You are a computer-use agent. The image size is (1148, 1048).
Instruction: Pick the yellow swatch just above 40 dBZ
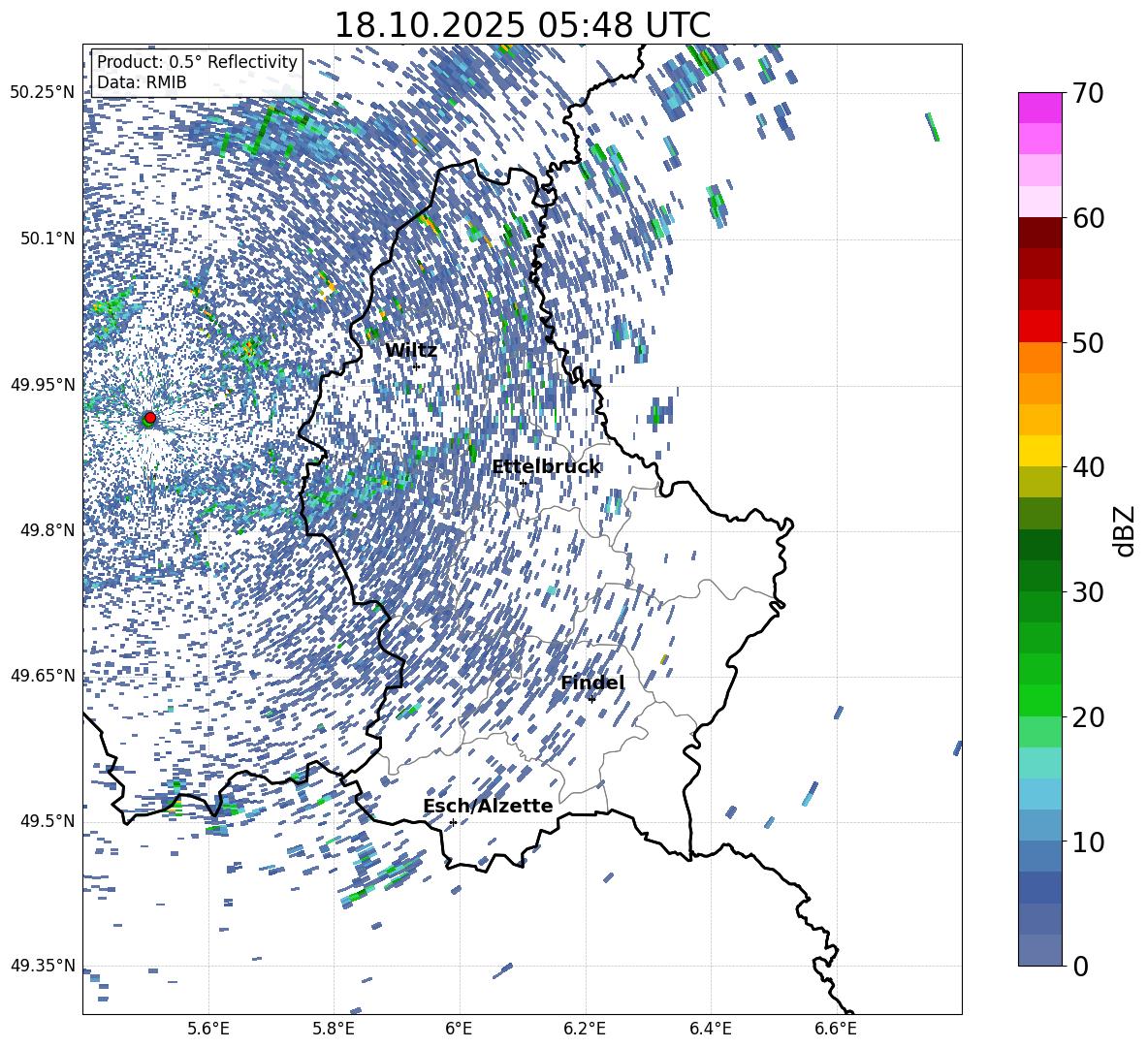point(1039,451)
